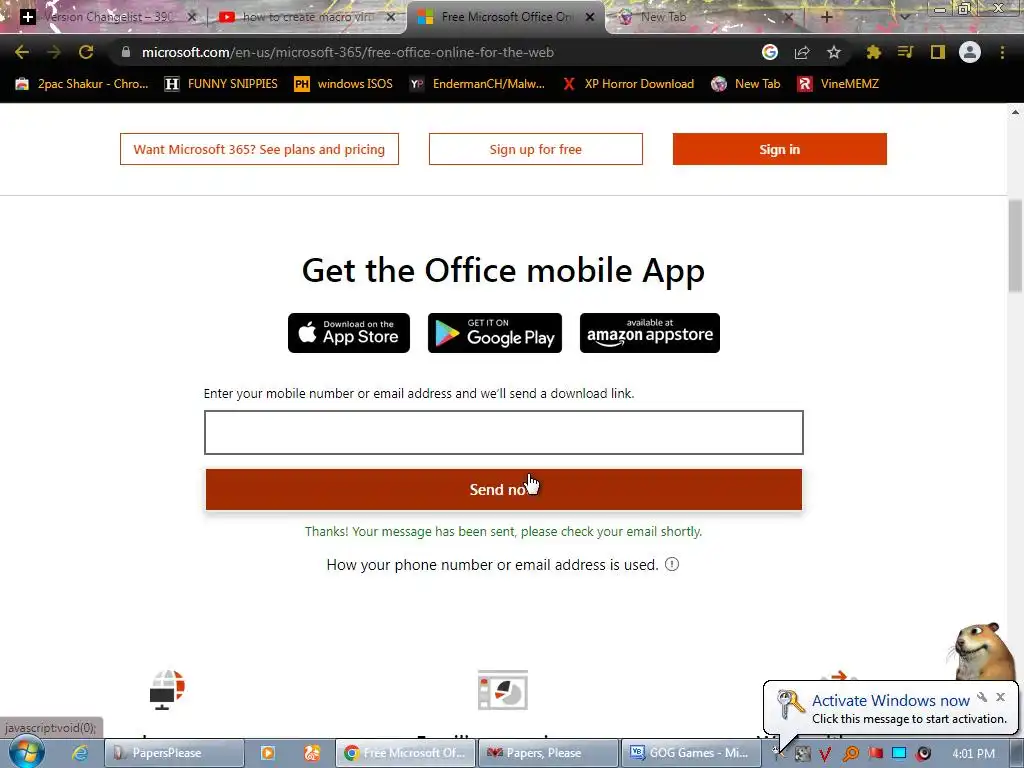The height and width of the screenshot is (768, 1024).
Task: Share this page via the share icon
Action: (802, 52)
